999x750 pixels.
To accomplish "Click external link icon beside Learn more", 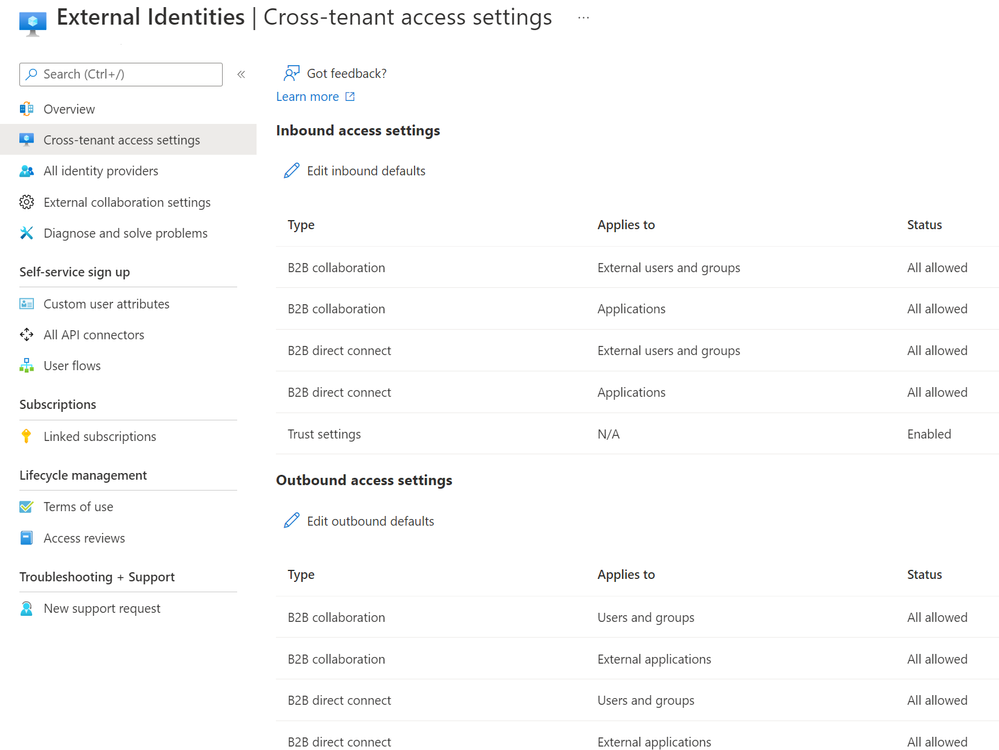I will (x=350, y=97).
